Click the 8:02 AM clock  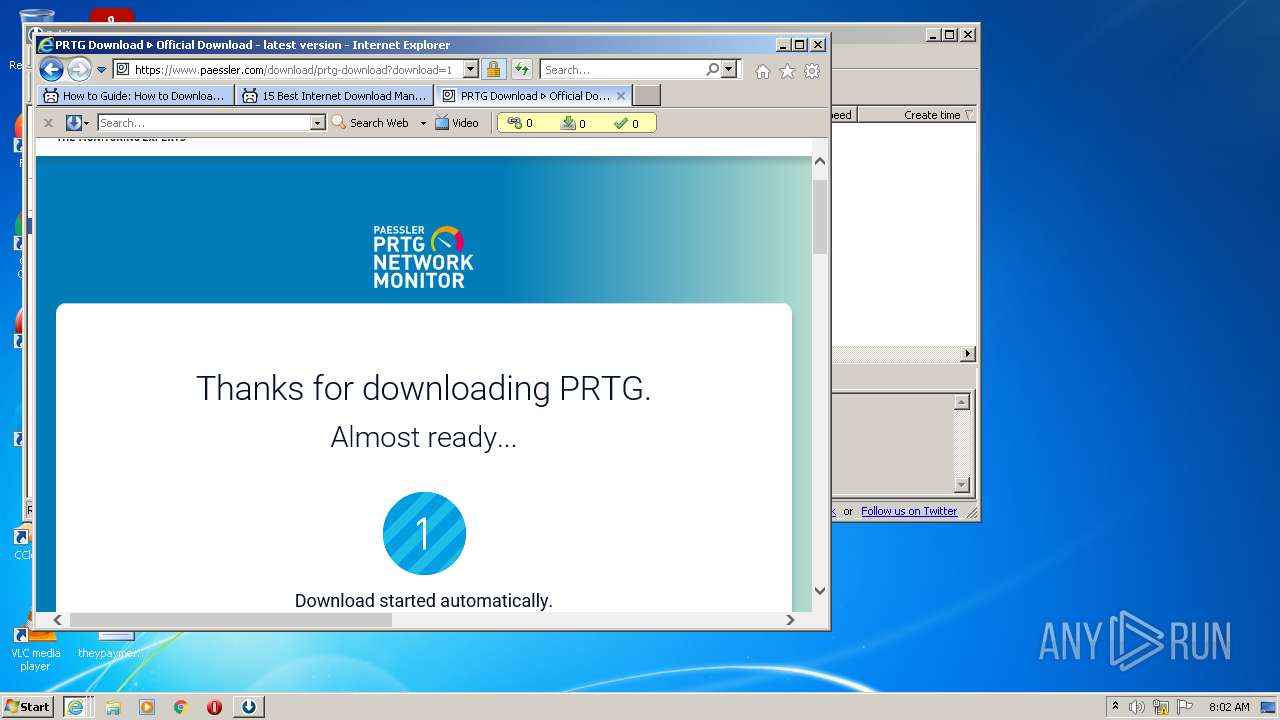tap(1229, 707)
